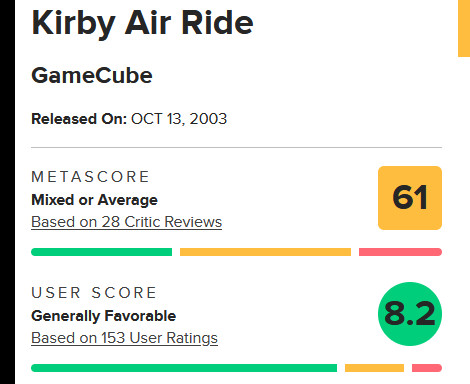Click the Generally Favorable rating text
470x384 pixels.
[103, 316]
